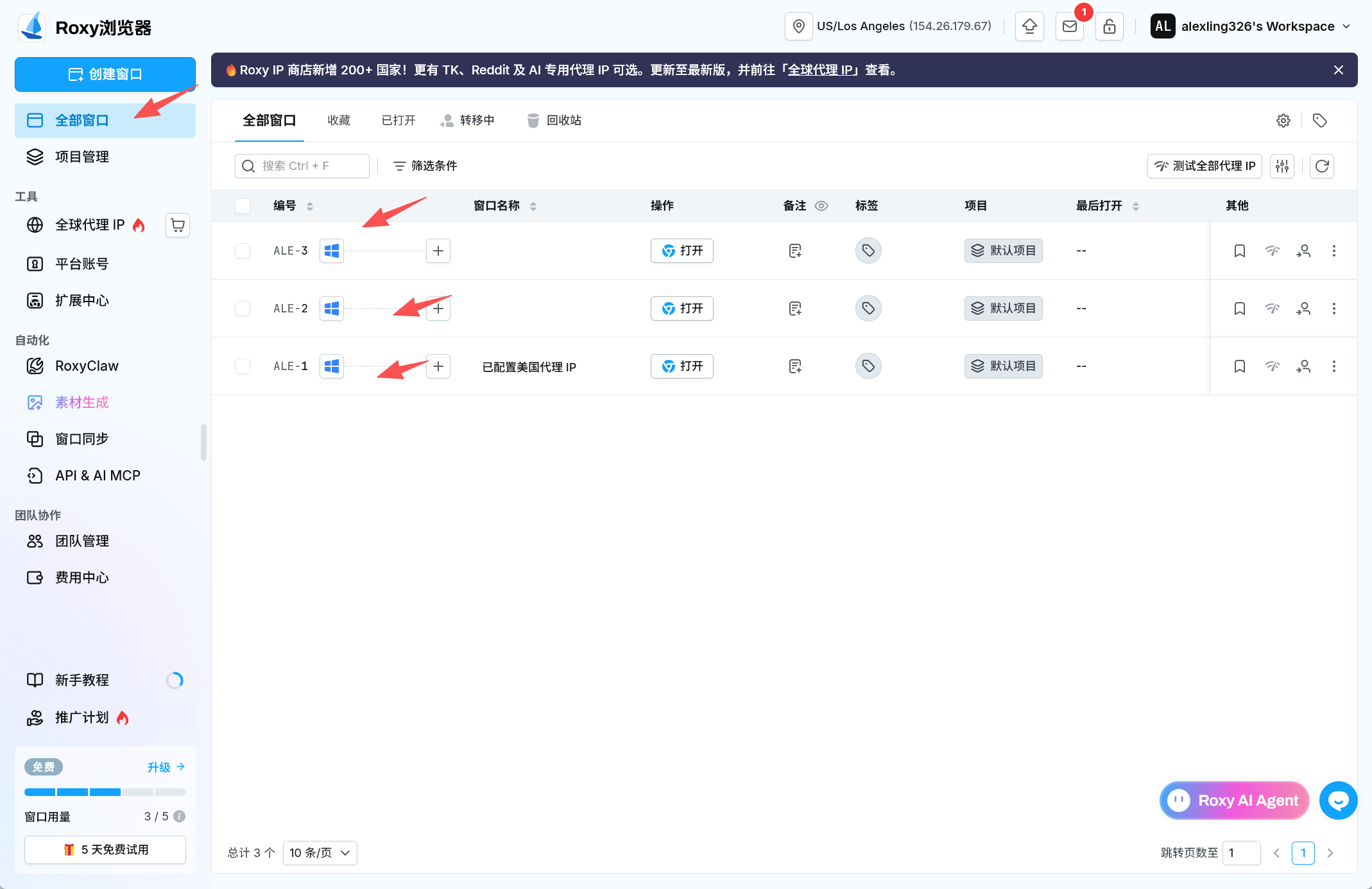Switch to the 回收站 tab
The image size is (1372, 889).
[x=554, y=121]
